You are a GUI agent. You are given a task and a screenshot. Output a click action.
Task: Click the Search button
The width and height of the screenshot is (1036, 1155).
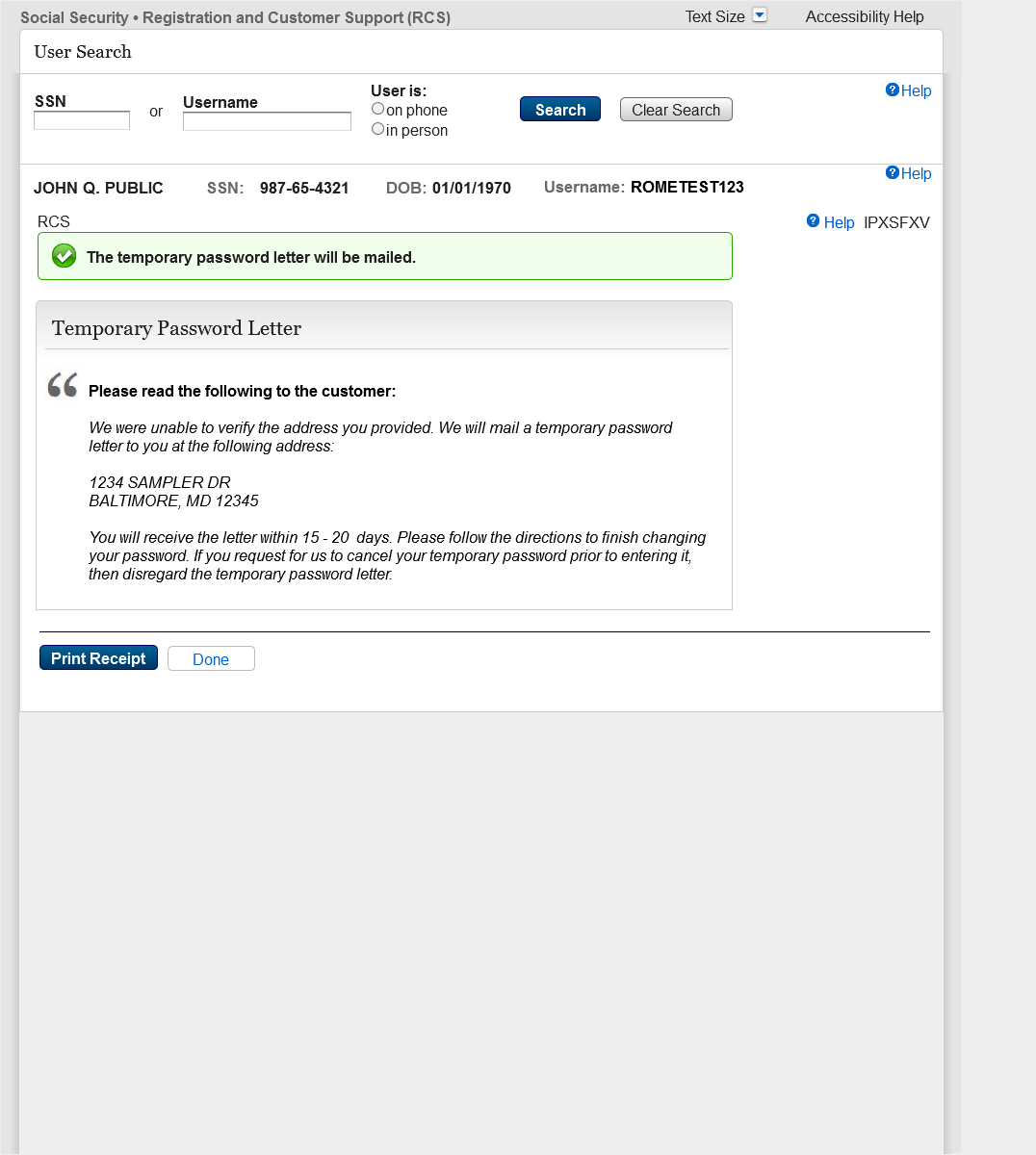(560, 110)
